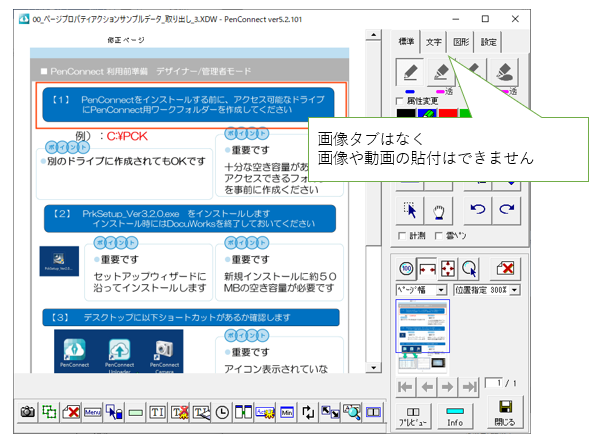Click the diagonal arrows resize icon

tap(330, 412)
